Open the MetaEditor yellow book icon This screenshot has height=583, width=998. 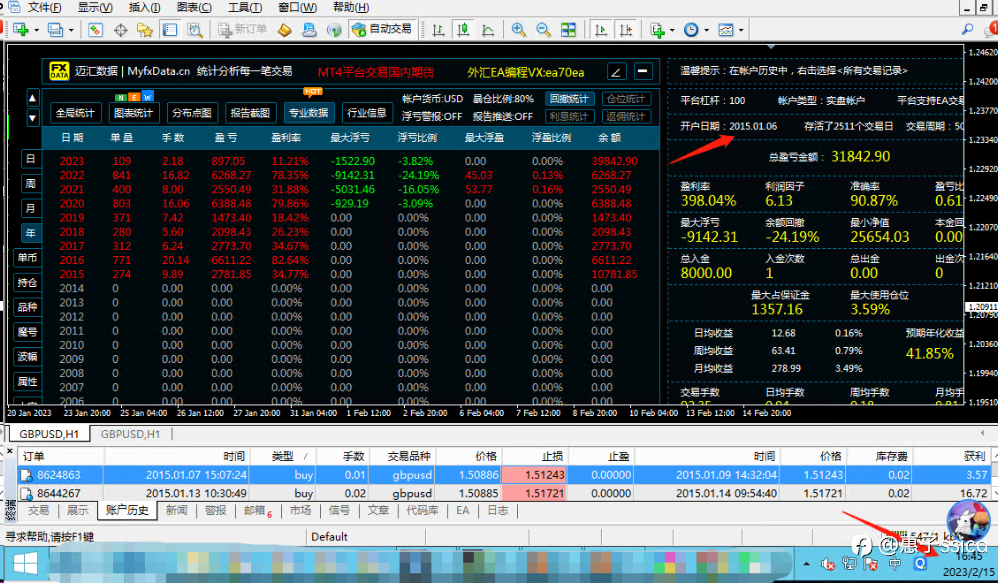click(x=285, y=29)
